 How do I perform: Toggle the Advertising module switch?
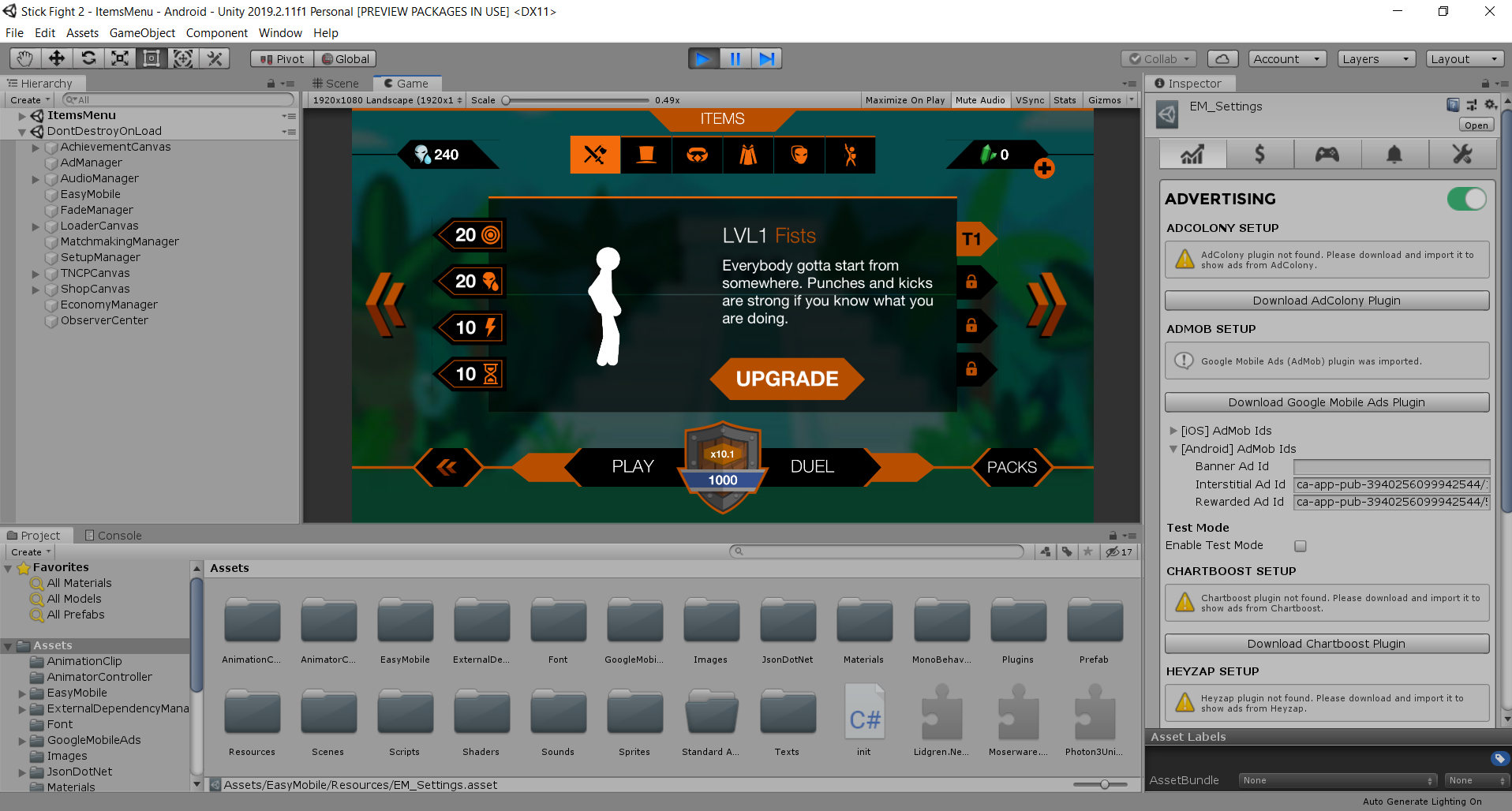tap(1466, 199)
